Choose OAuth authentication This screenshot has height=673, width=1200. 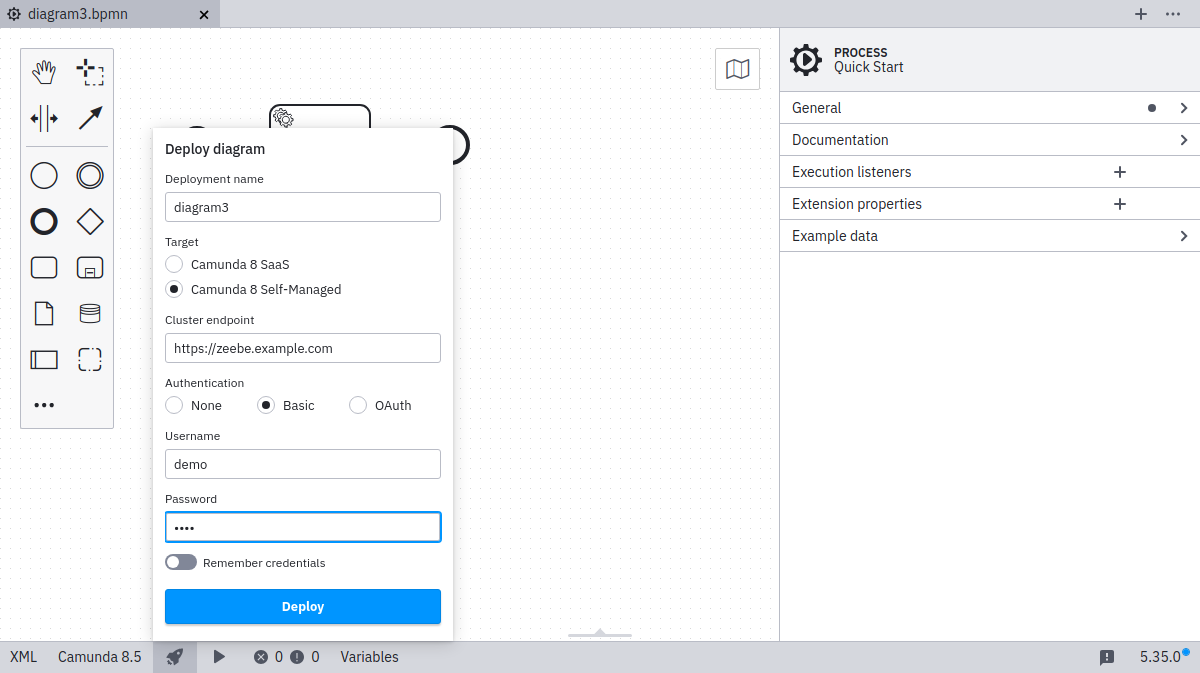357,405
